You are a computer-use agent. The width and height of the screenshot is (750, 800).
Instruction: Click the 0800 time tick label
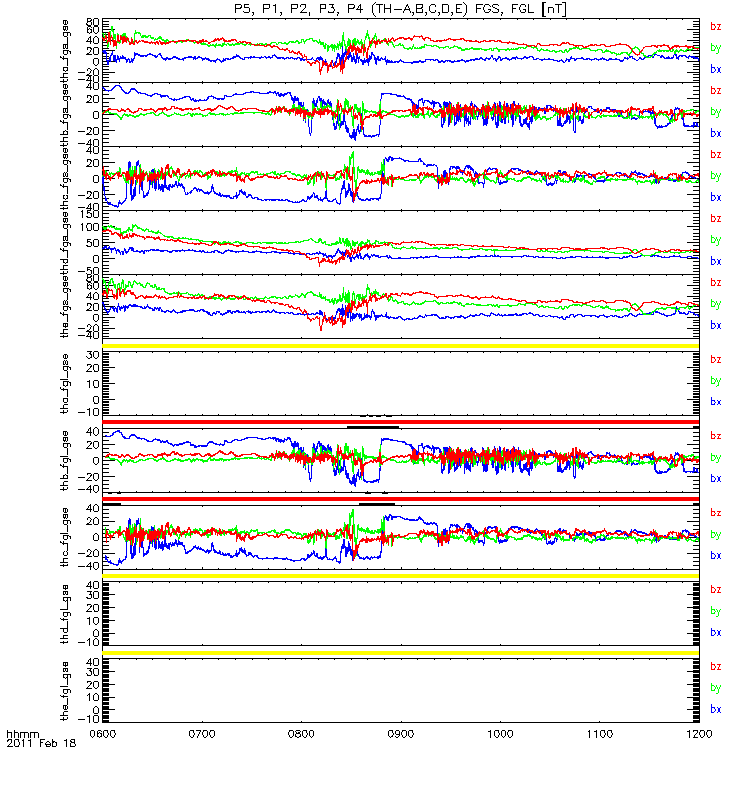pos(302,734)
